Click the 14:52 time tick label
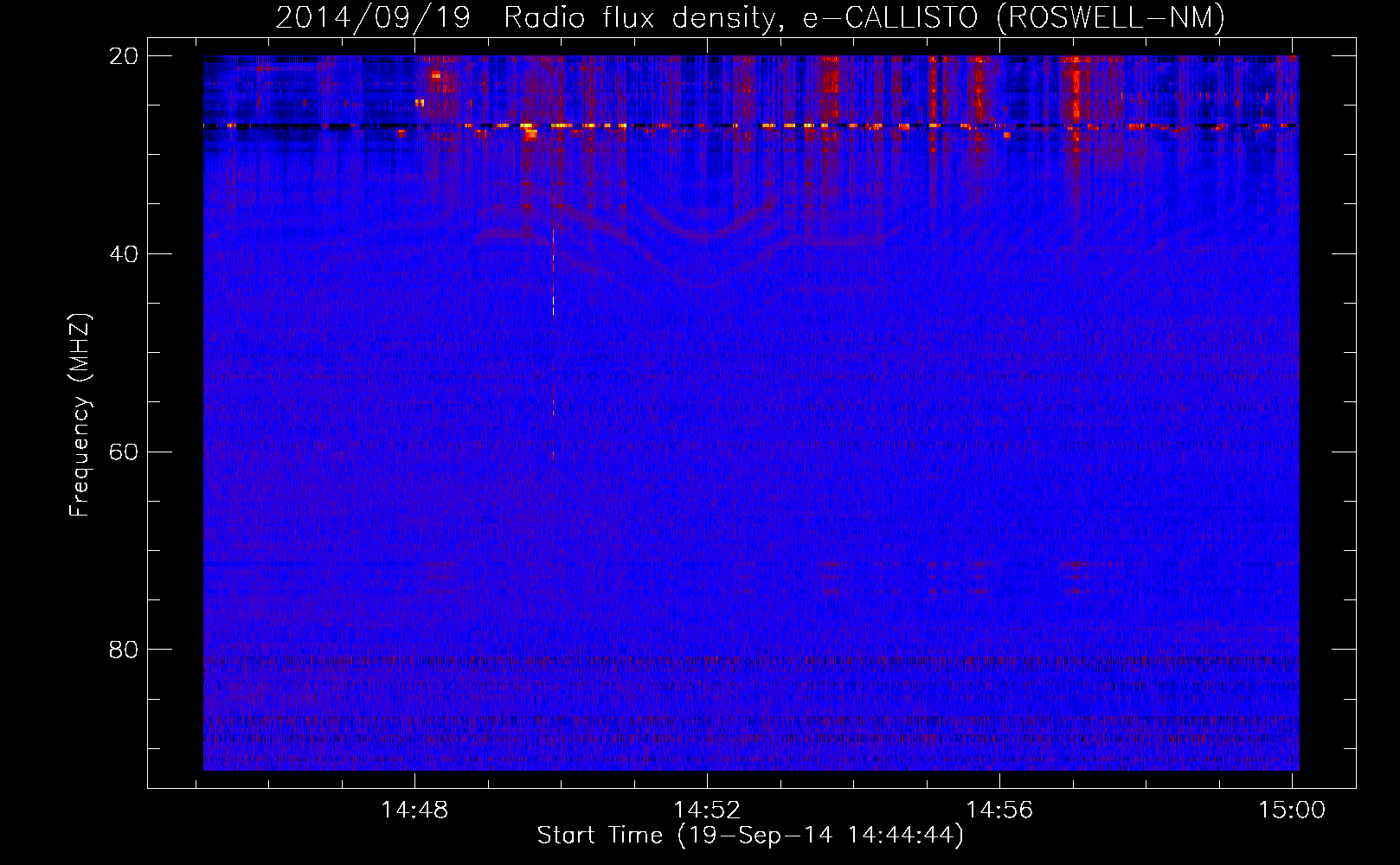The width and height of the screenshot is (1400, 865). tap(707, 810)
